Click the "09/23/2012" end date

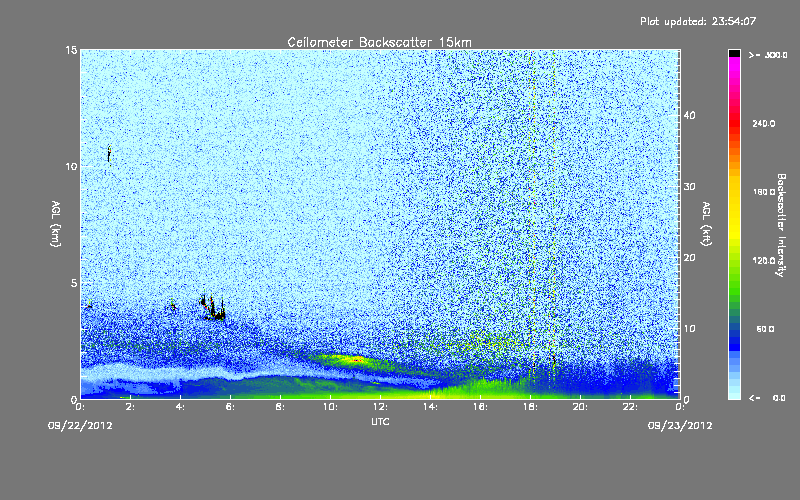(680, 426)
